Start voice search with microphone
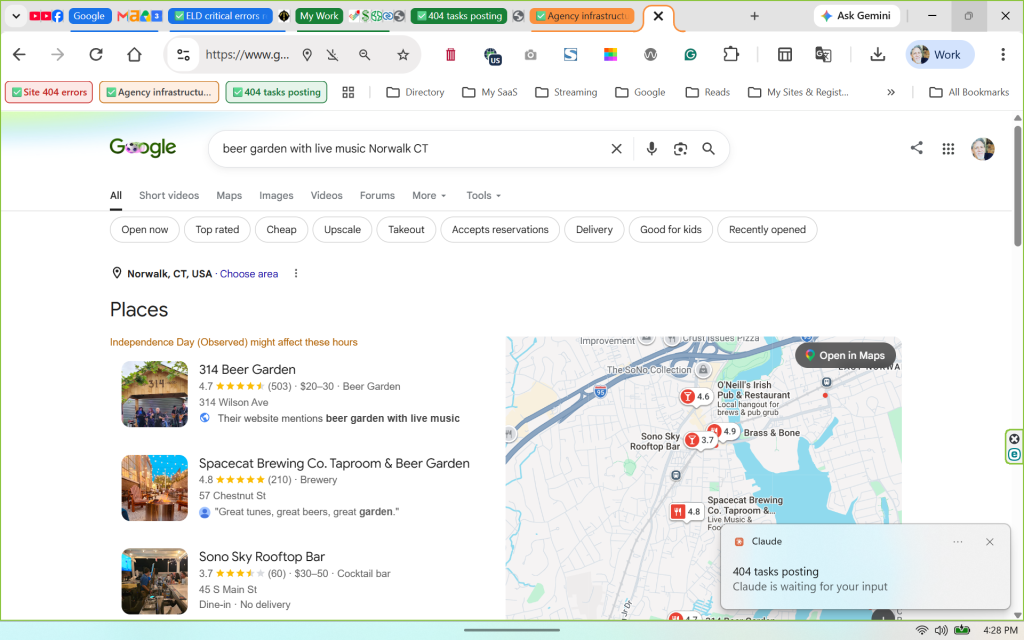The height and width of the screenshot is (640, 1024). [651, 149]
